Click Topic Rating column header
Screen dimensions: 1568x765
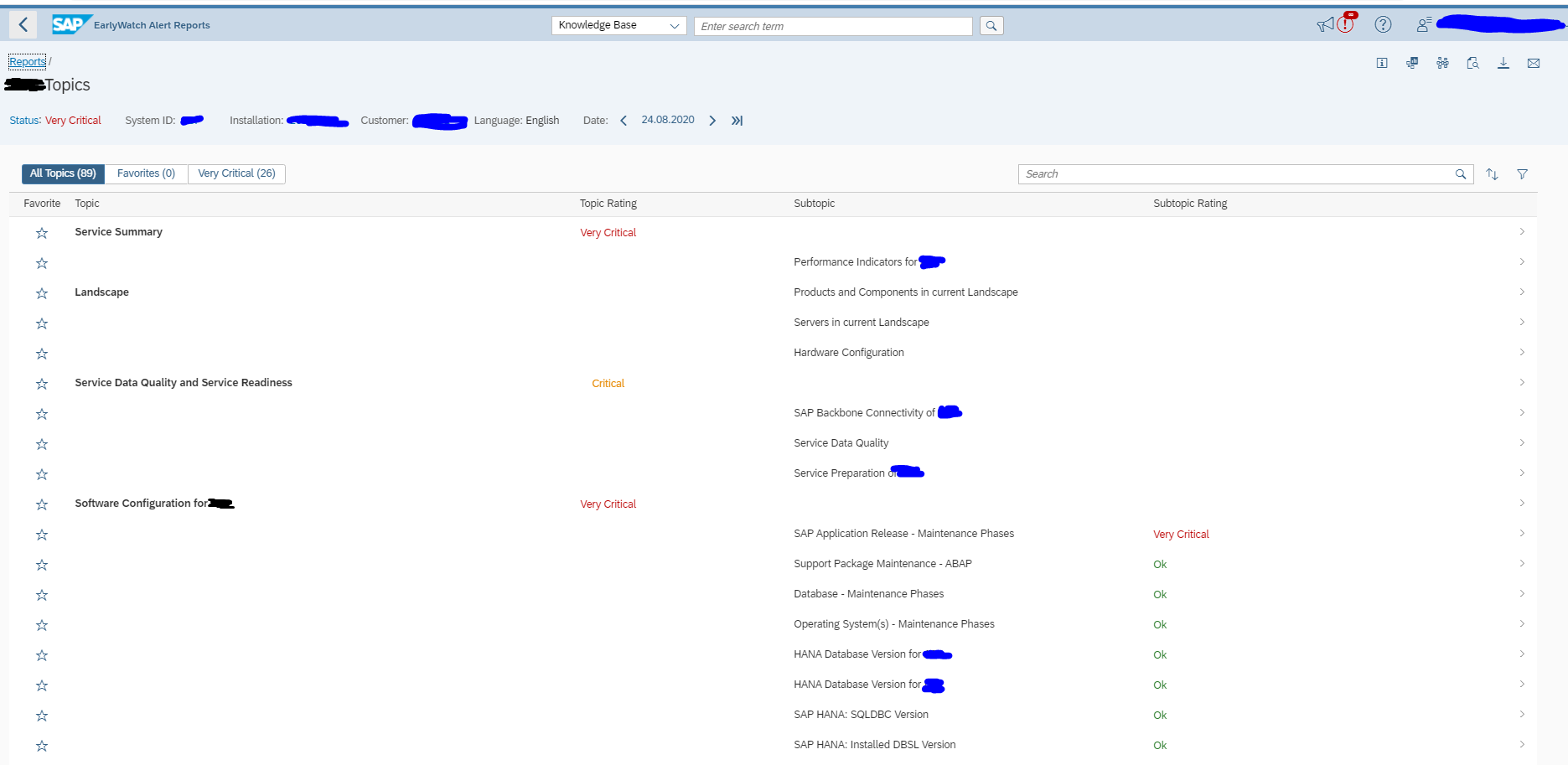pyautogui.click(x=608, y=204)
